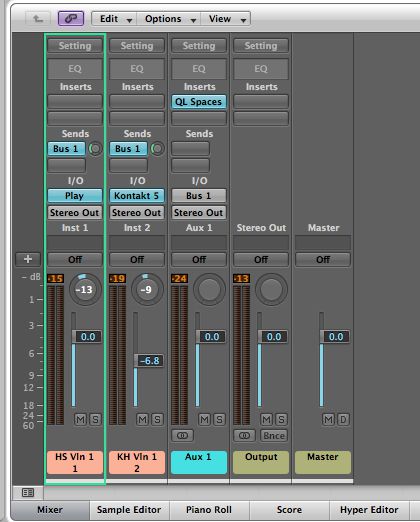This screenshot has height=522, width=420.
Task: Click the Inst 2 fader at -6.8
Action: (149, 361)
